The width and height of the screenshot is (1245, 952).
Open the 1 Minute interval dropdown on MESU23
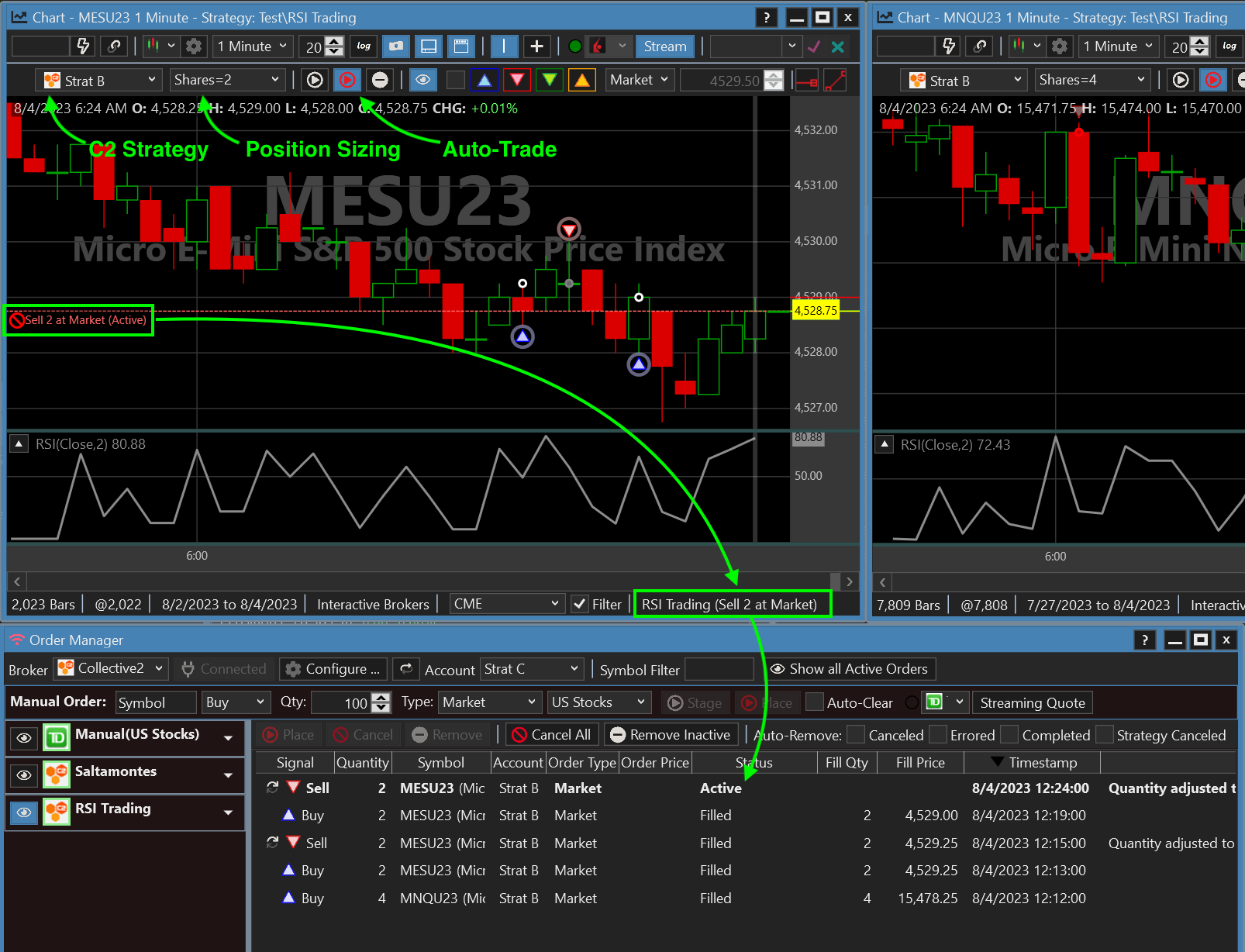[x=252, y=47]
